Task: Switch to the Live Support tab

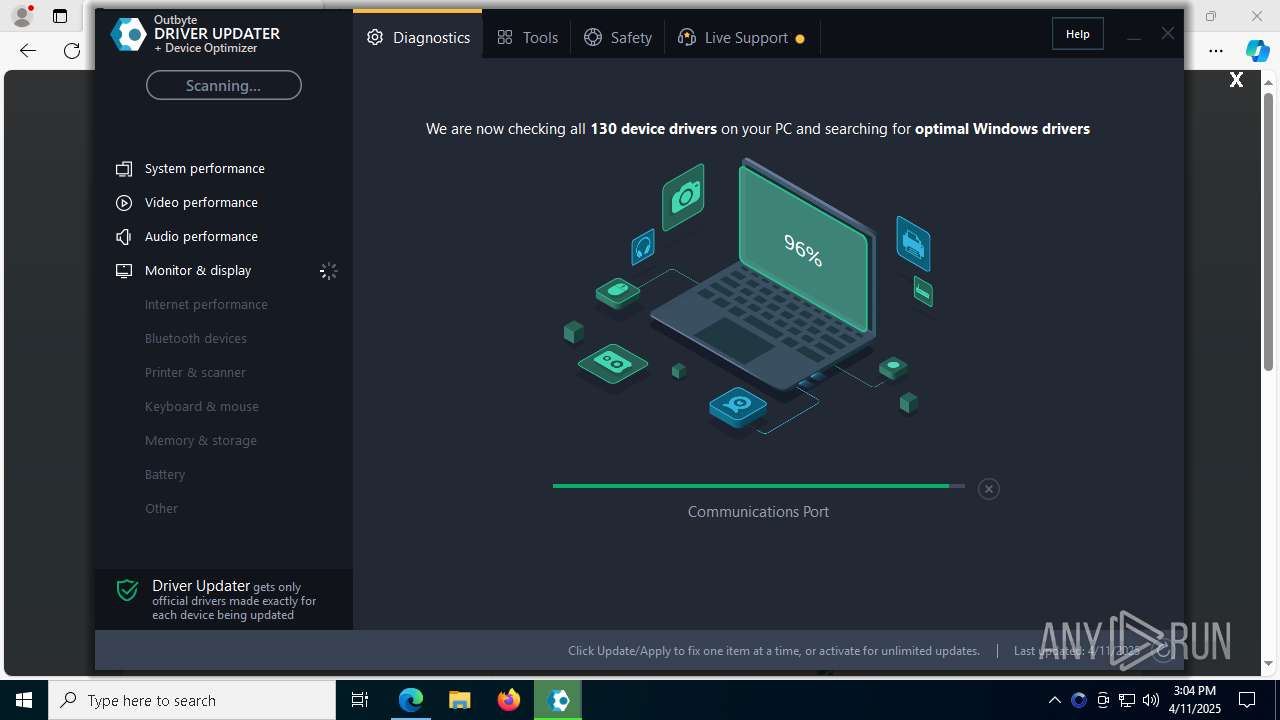Action: (x=741, y=38)
